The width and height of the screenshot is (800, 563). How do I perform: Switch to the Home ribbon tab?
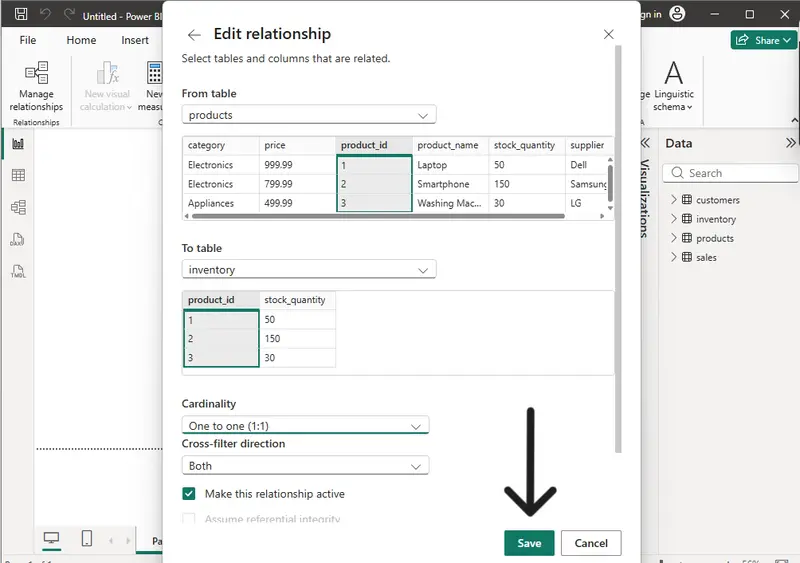[81, 40]
